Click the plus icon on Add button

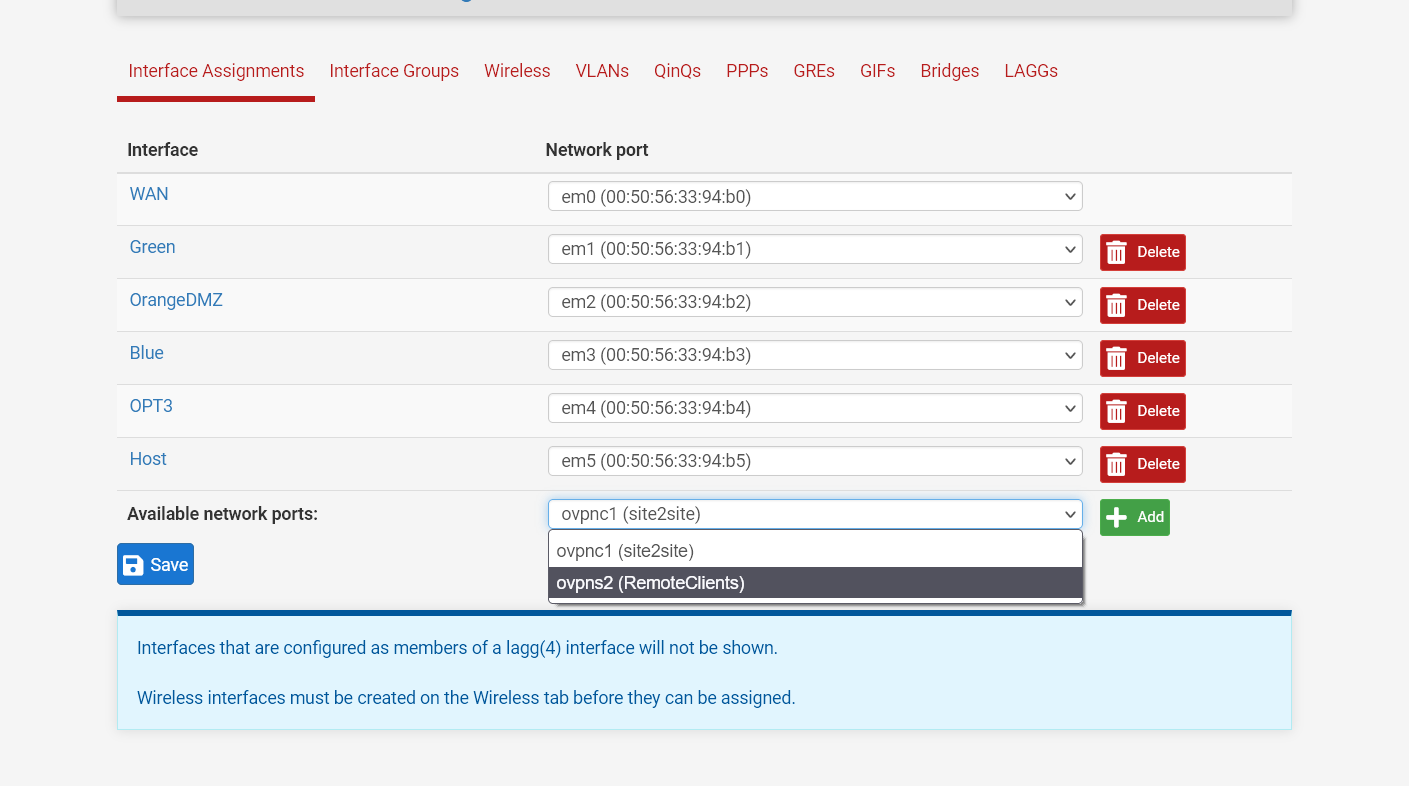tap(1117, 517)
